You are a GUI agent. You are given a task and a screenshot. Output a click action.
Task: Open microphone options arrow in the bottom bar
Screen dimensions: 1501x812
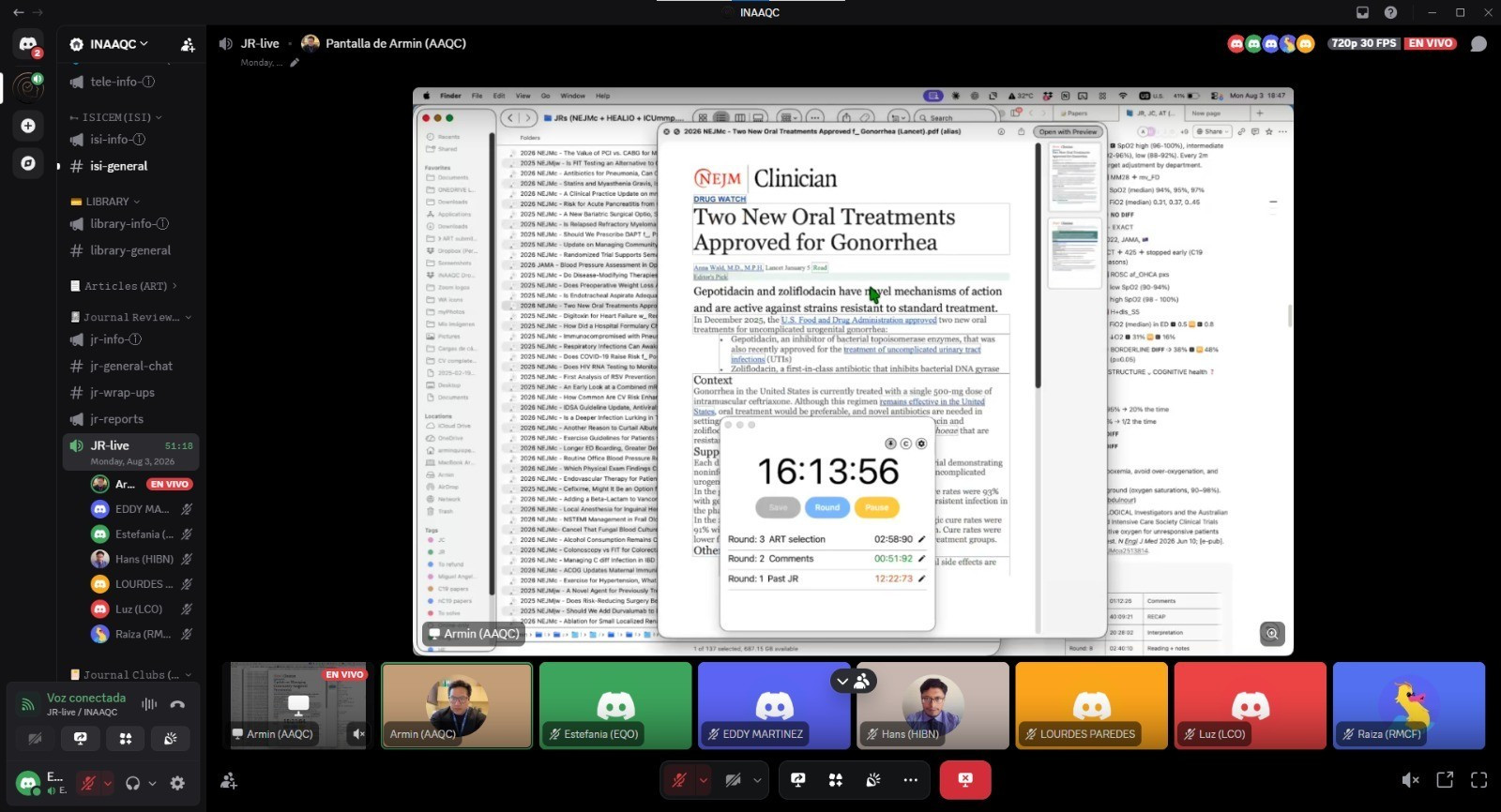(703, 779)
